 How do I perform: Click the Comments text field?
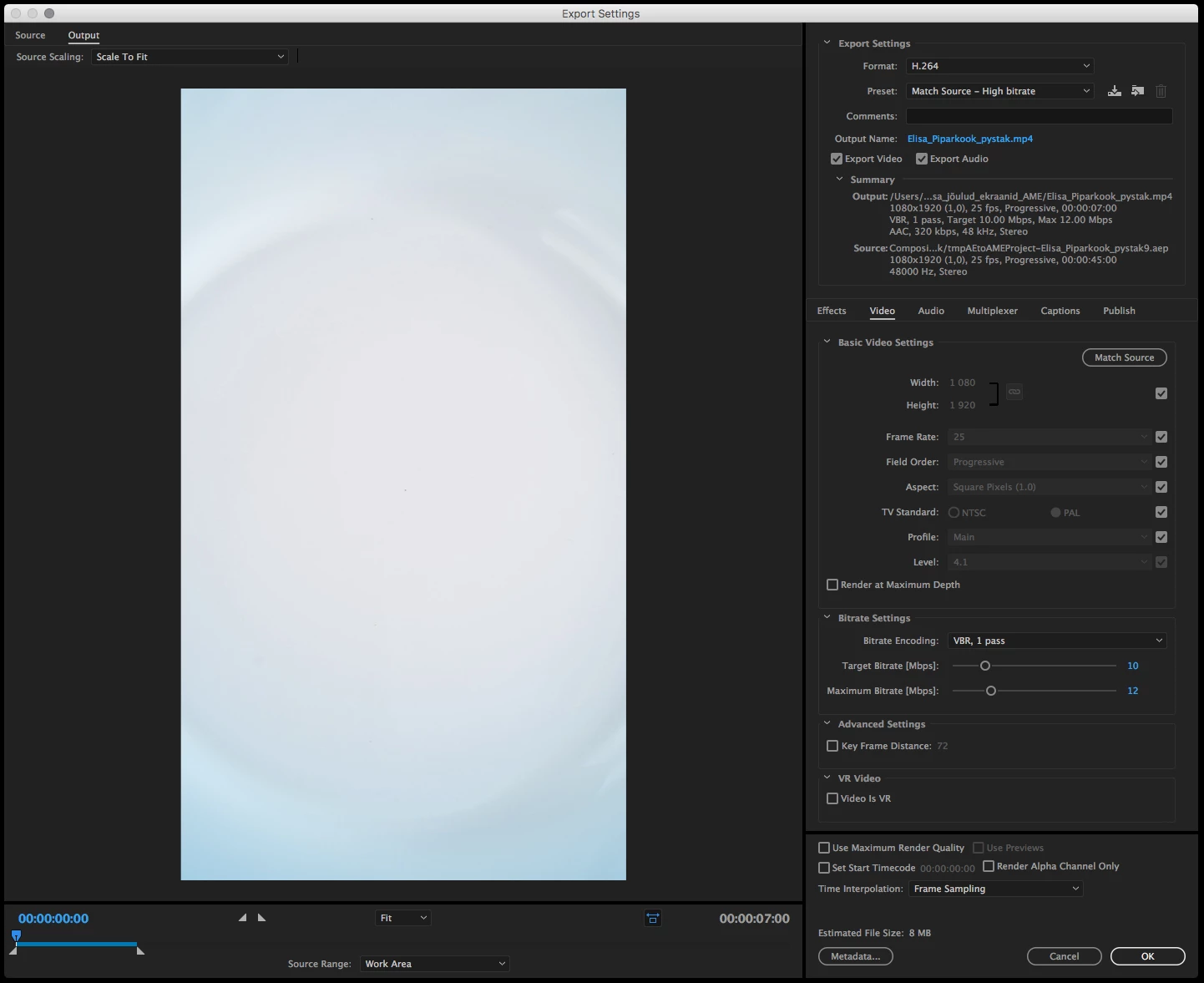pyautogui.click(x=1040, y=116)
